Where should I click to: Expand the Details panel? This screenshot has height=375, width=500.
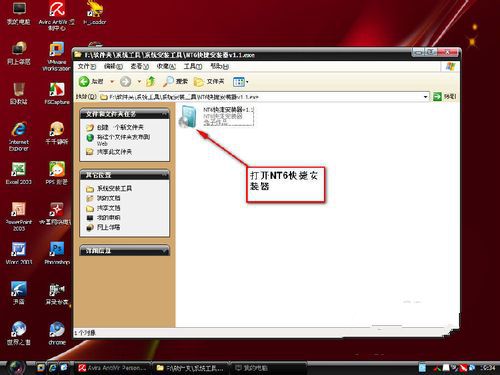coord(164,251)
